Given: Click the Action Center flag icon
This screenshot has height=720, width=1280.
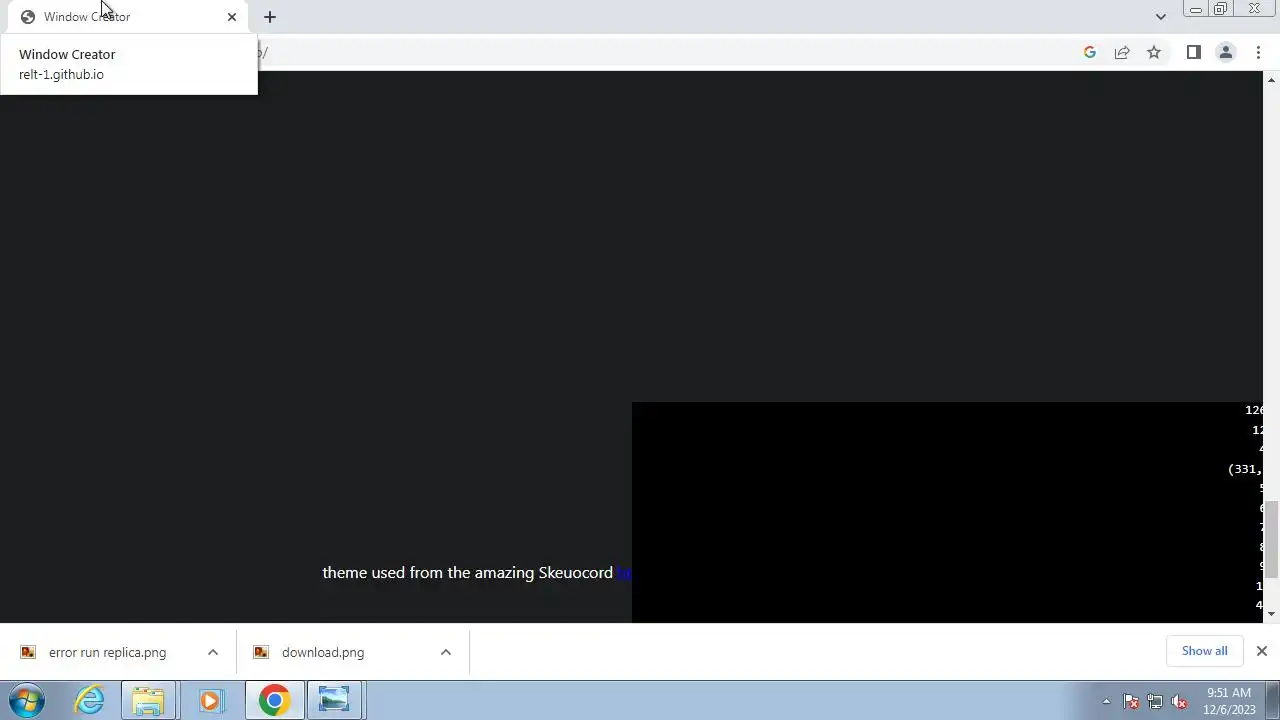Looking at the screenshot, I should coord(1131,701).
